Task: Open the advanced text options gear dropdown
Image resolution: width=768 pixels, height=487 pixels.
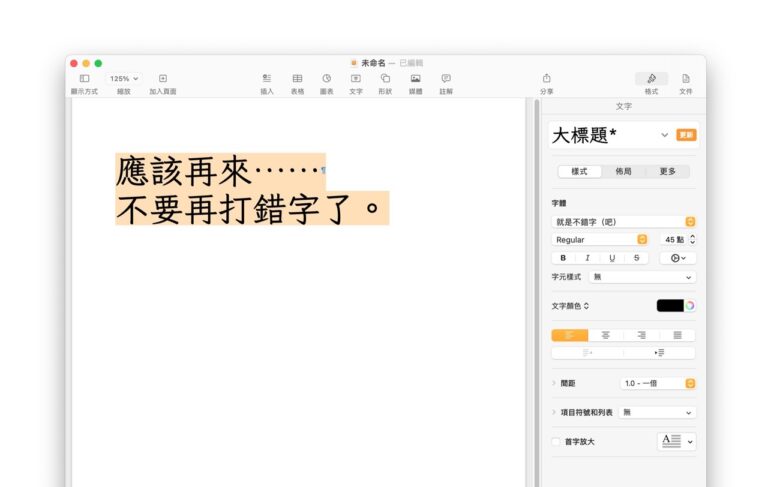Action: (x=678, y=258)
